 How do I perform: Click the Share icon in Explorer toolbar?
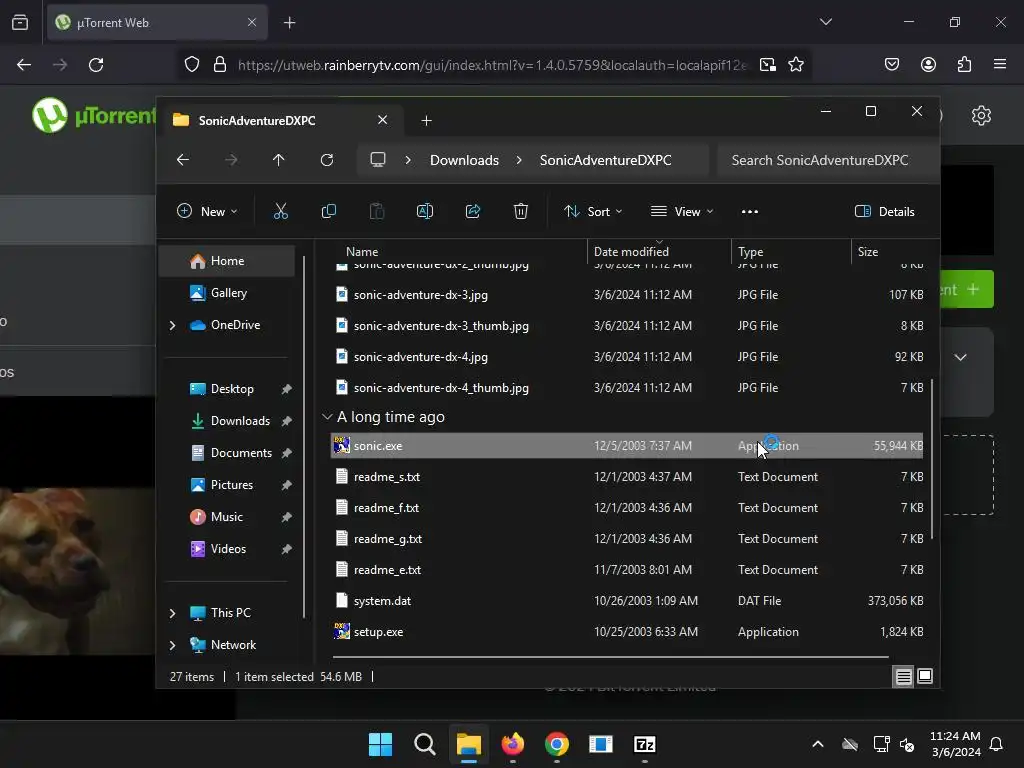pyautogui.click(x=473, y=211)
